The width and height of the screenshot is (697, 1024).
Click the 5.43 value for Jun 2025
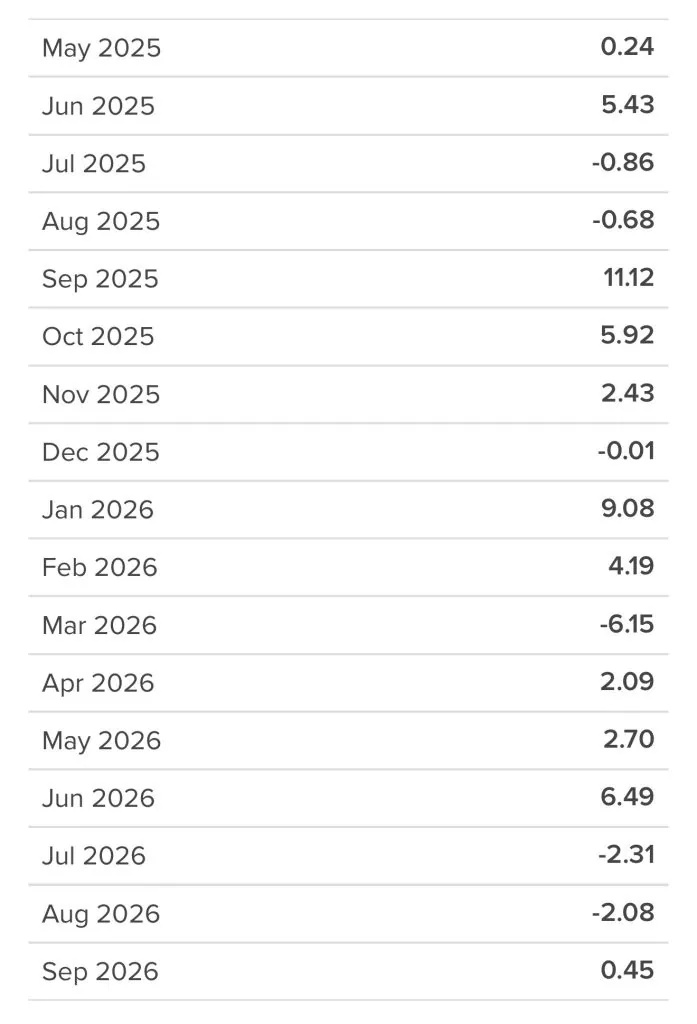tap(628, 104)
